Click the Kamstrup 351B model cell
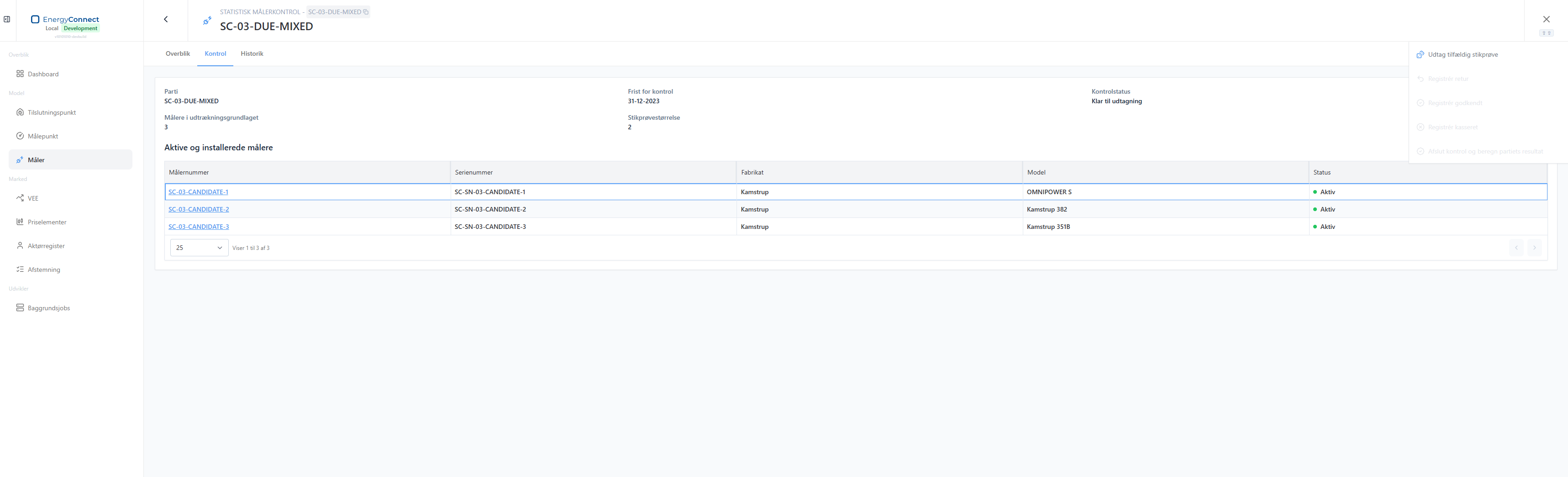Image resolution: width=1568 pixels, height=477 pixels. pyautogui.click(x=1166, y=227)
